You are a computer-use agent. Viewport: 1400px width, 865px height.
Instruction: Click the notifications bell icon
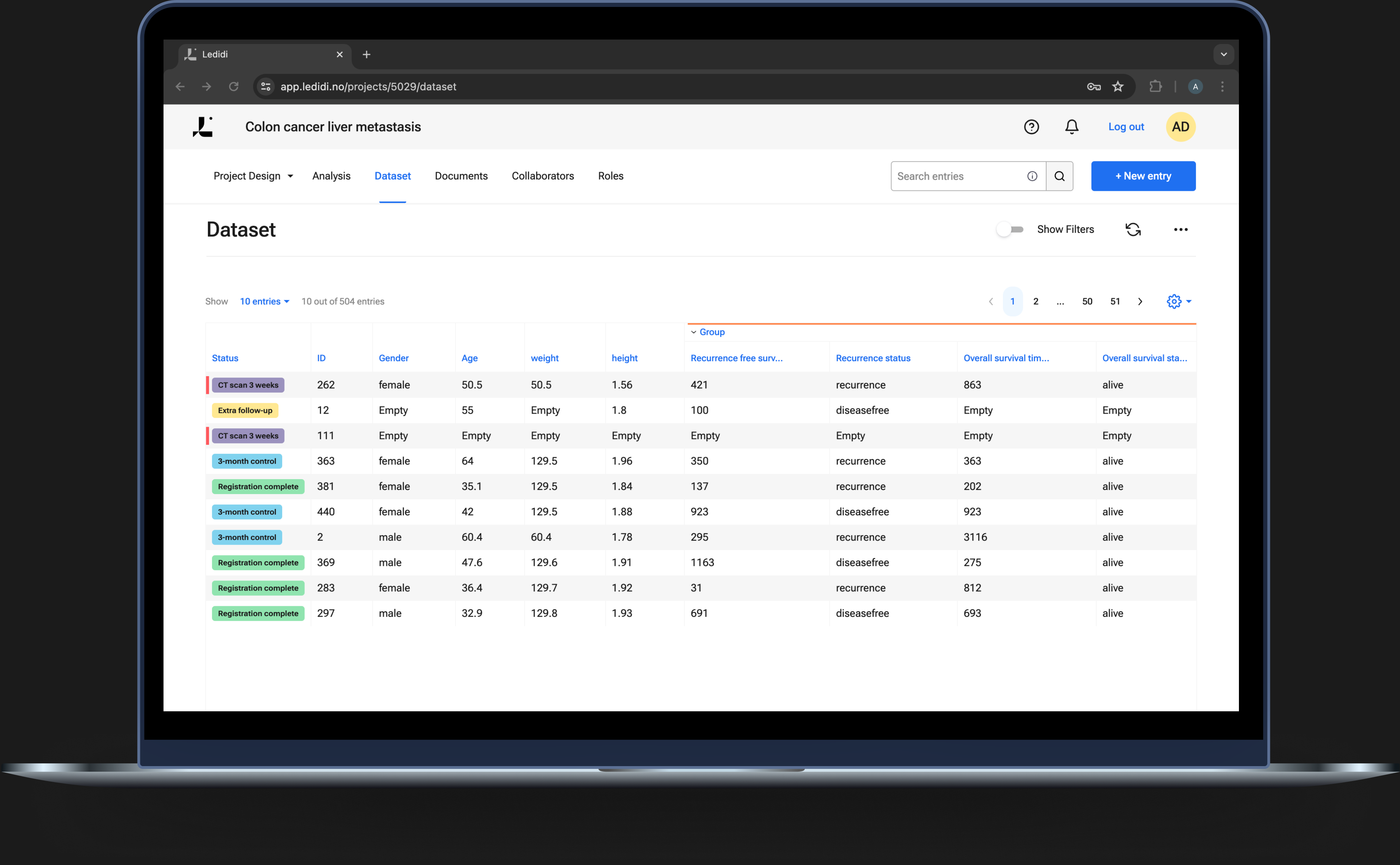[x=1072, y=127]
